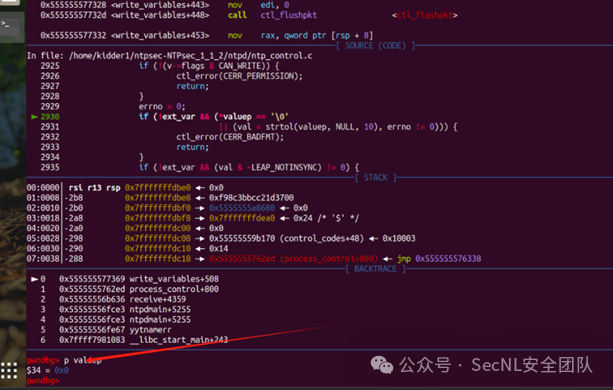Click '*valuep == '\0'' in line 2930
This screenshot has width=613, height=390.
(254, 116)
